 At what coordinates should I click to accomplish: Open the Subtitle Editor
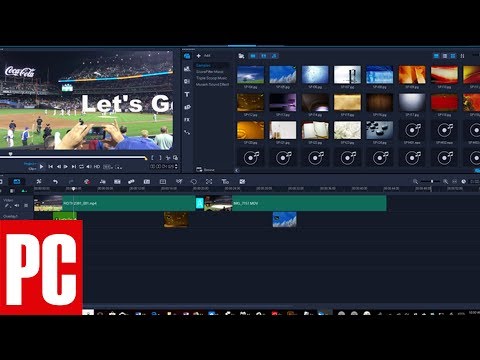pyautogui.click(x=147, y=181)
